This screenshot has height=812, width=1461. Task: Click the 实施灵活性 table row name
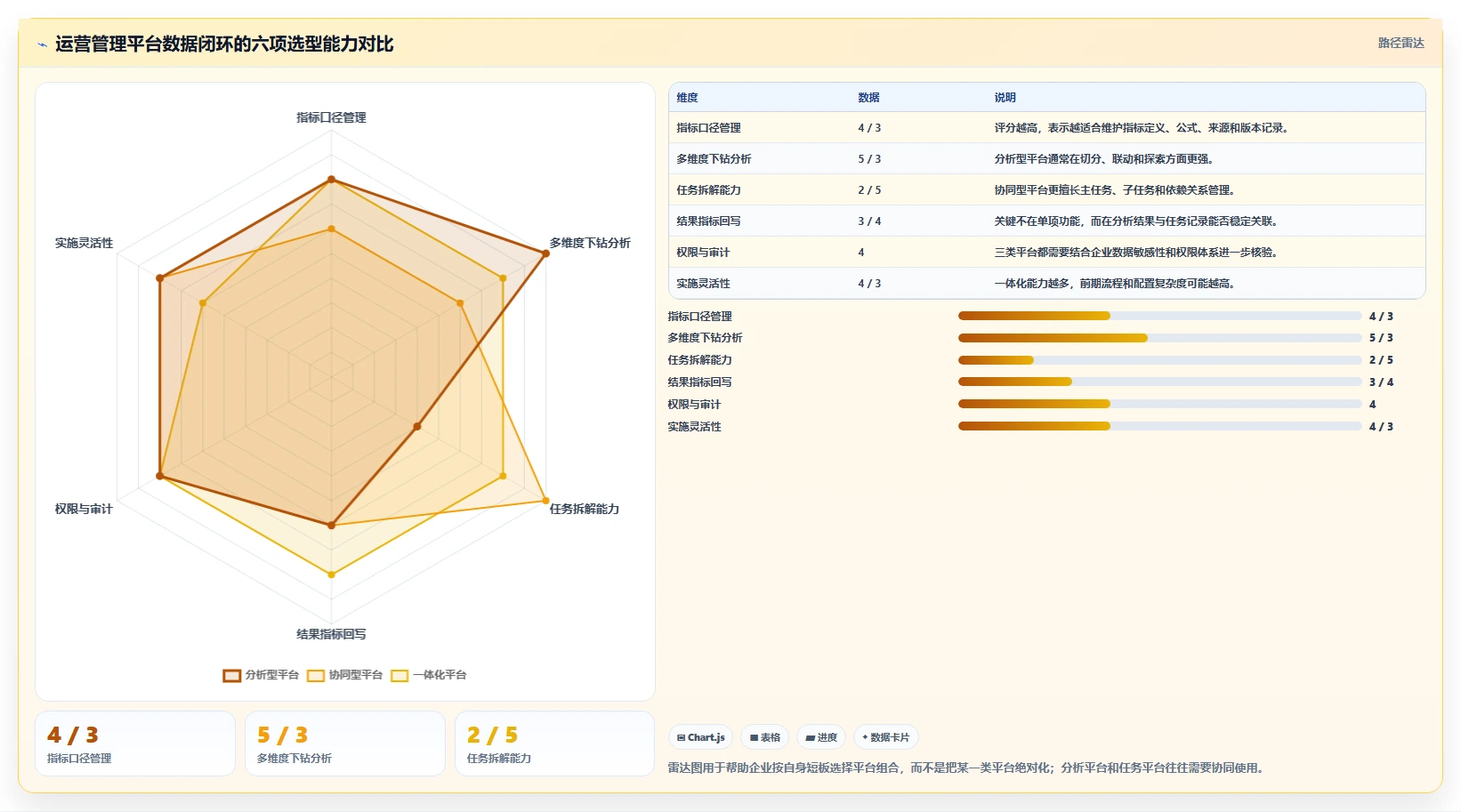(703, 284)
